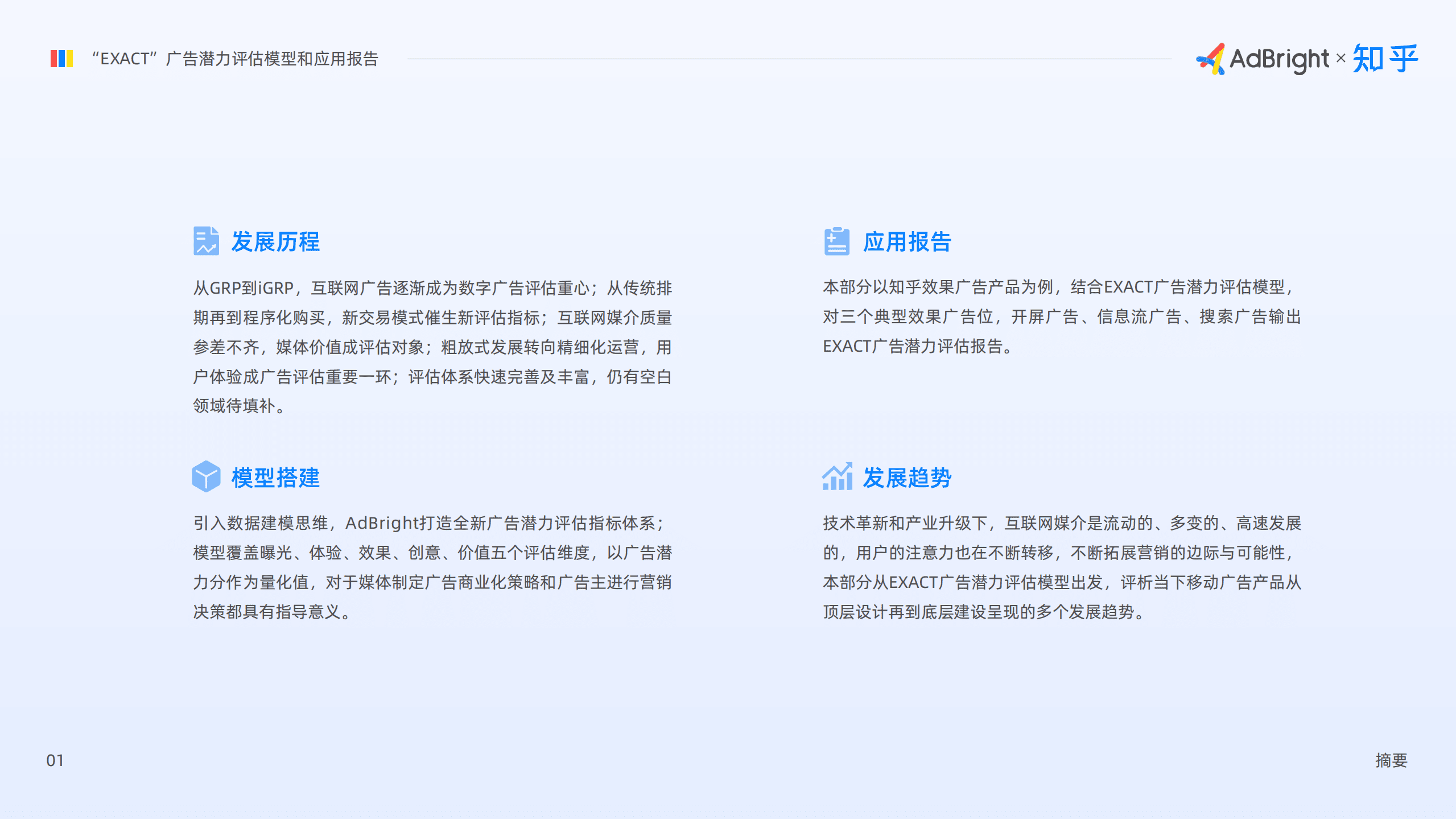Click the document-with-chart icon beside 发展历程
The width and height of the screenshot is (1456, 819).
pyautogui.click(x=208, y=241)
